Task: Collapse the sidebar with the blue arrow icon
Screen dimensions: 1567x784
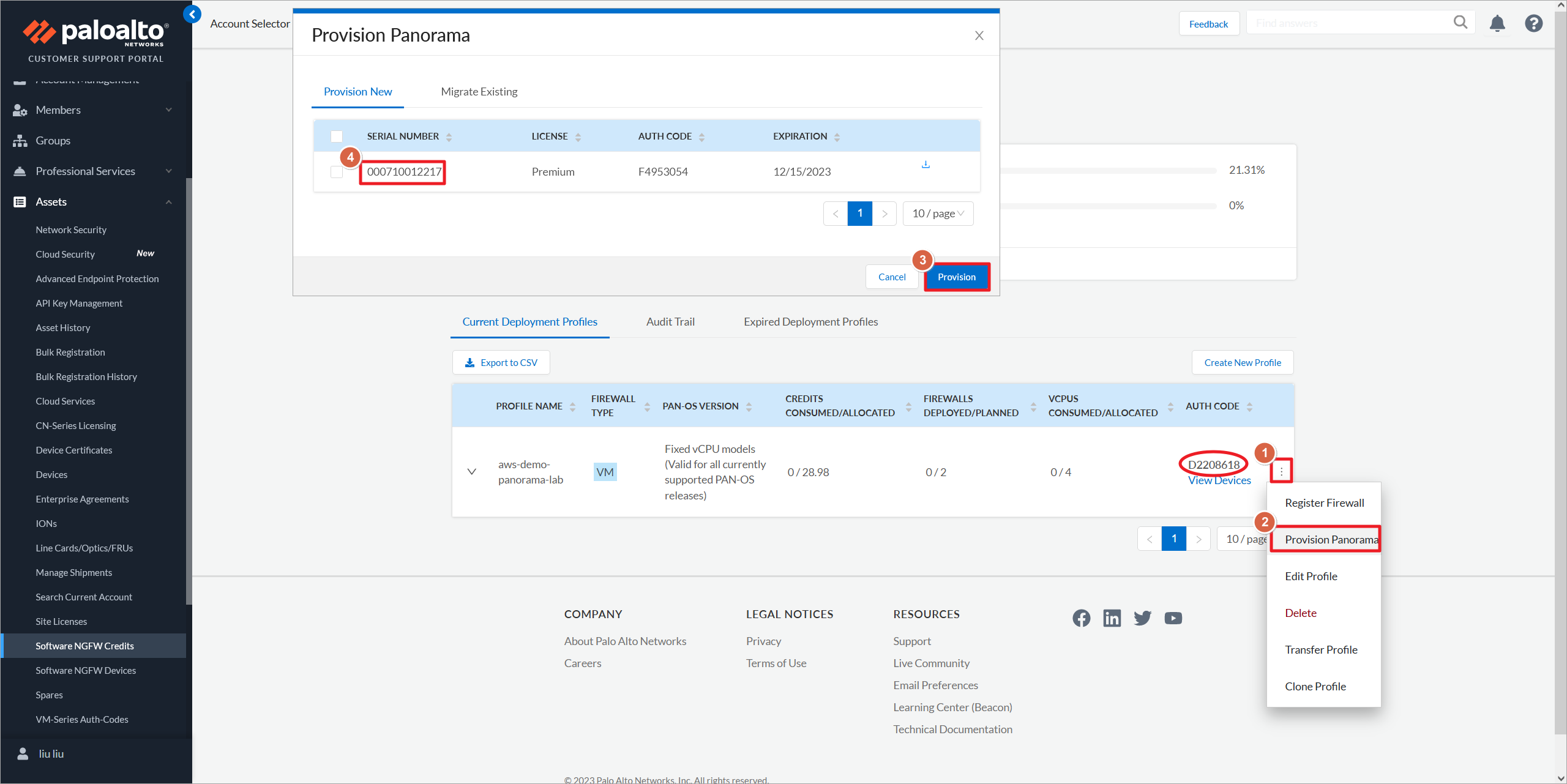Action: (x=192, y=14)
